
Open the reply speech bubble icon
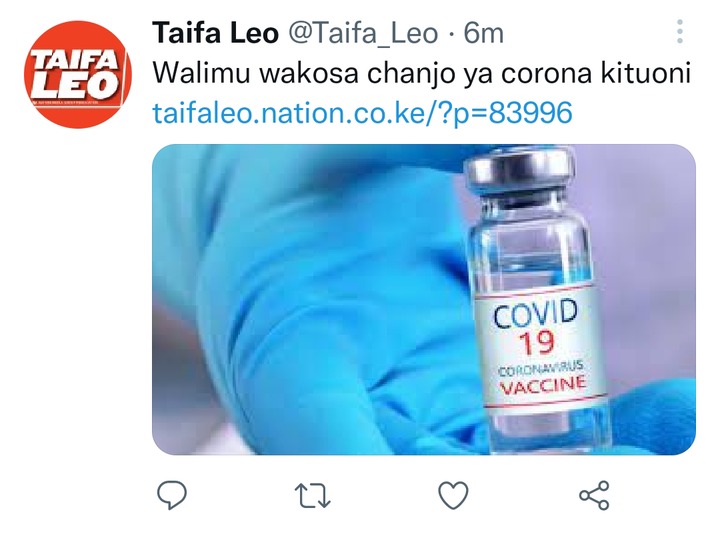pos(172,495)
